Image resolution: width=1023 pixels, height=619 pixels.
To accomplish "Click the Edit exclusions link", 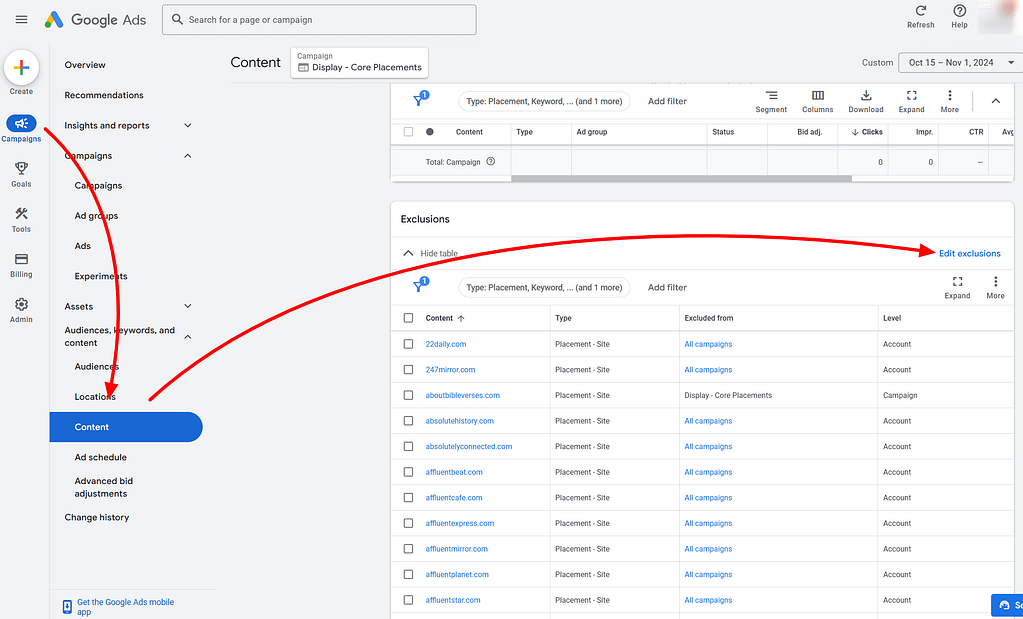I will pyautogui.click(x=969, y=254).
